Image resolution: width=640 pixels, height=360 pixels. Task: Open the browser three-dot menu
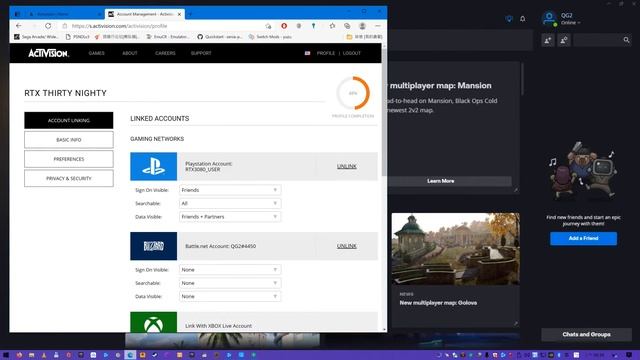[x=378, y=26]
